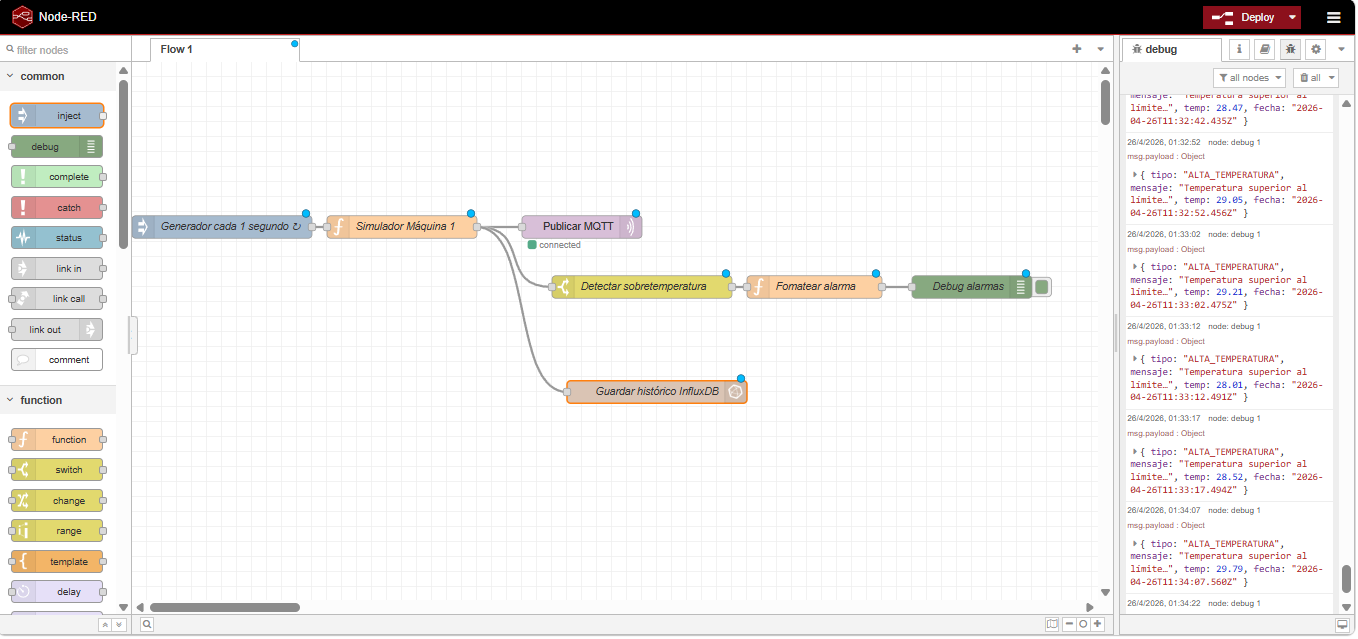Expand the 01:33:12 debug message object
The image size is (1358, 639).
tap(1135, 359)
